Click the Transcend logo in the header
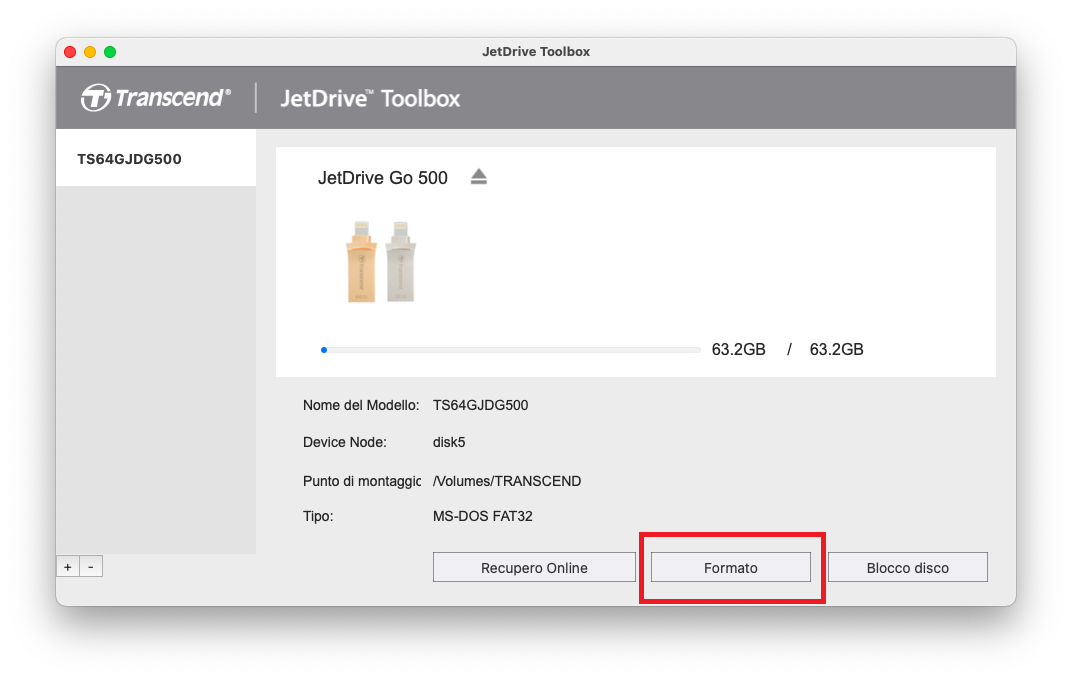 coord(156,98)
